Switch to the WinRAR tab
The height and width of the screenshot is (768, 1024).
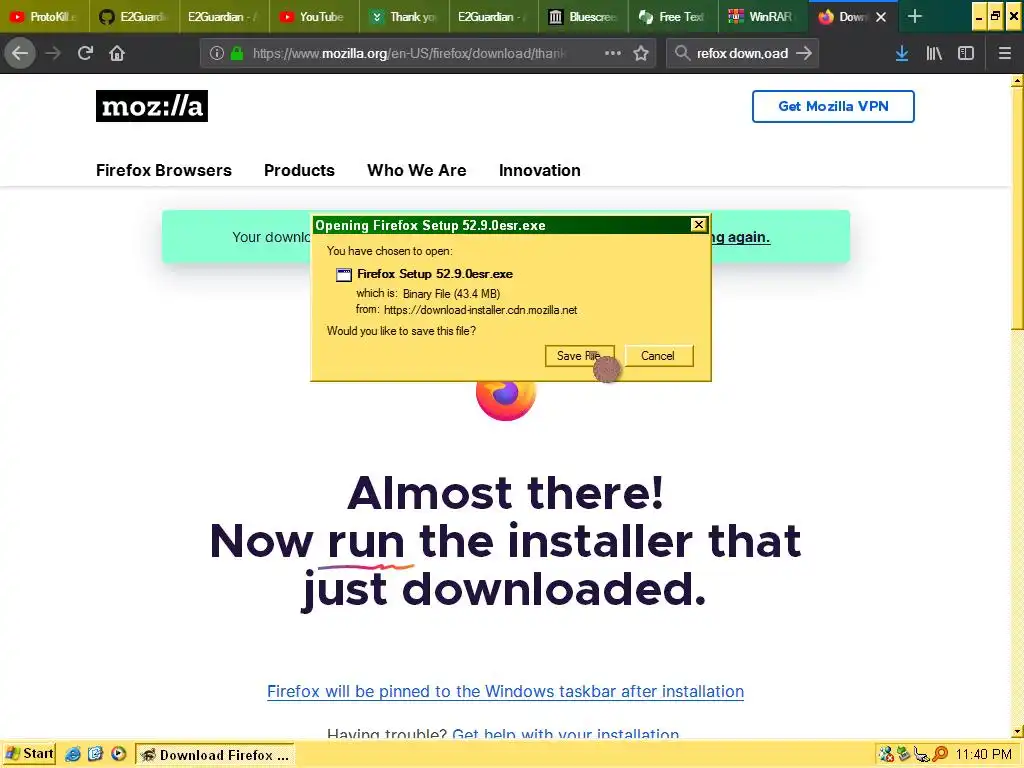(763, 17)
